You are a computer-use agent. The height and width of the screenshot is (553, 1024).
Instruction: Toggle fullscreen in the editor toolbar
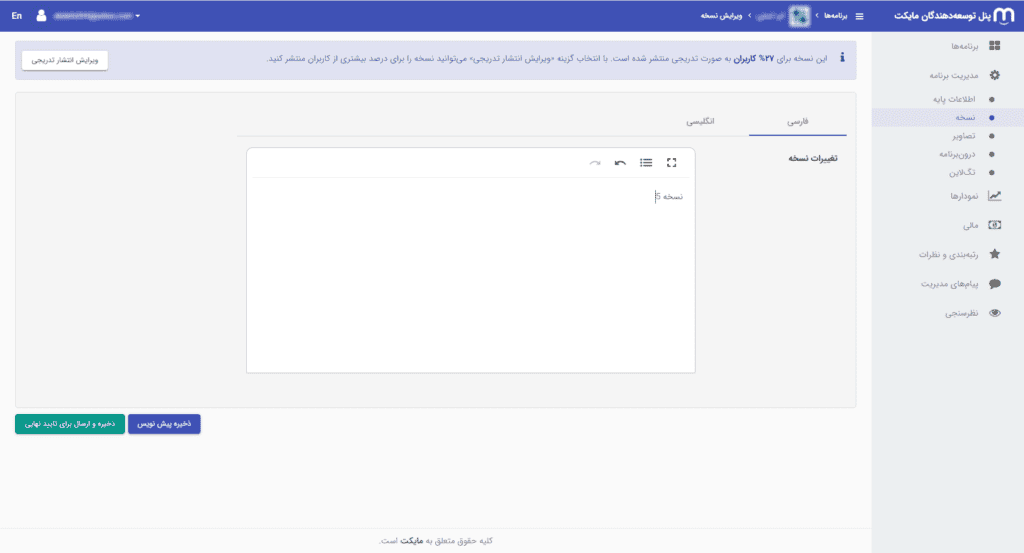pos(671,163)
